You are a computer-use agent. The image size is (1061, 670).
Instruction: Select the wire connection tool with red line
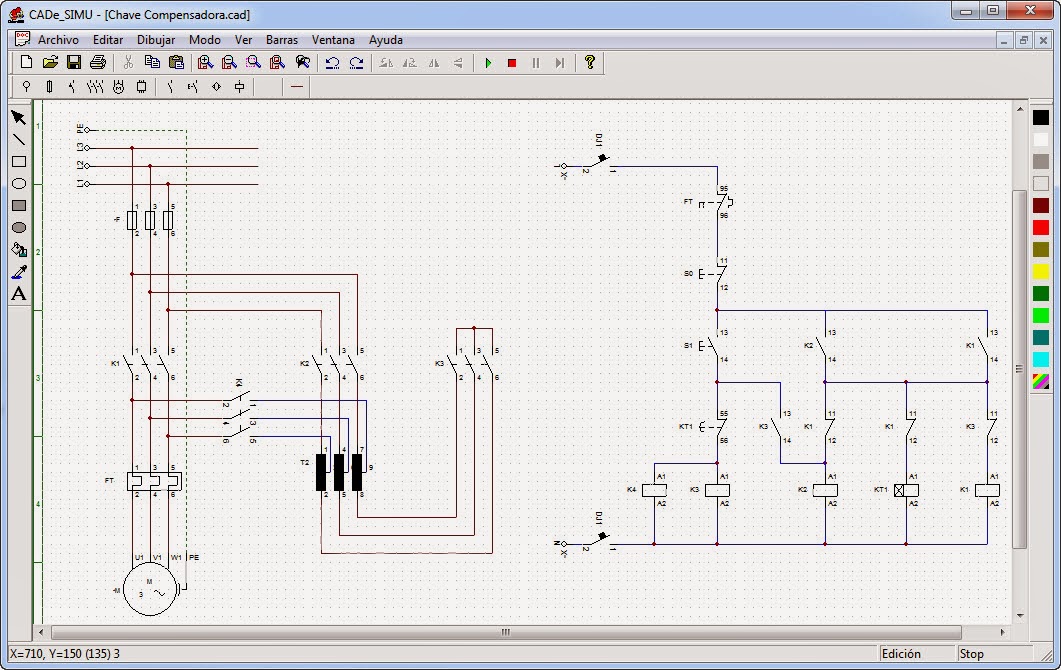click(x=296, y=86)
